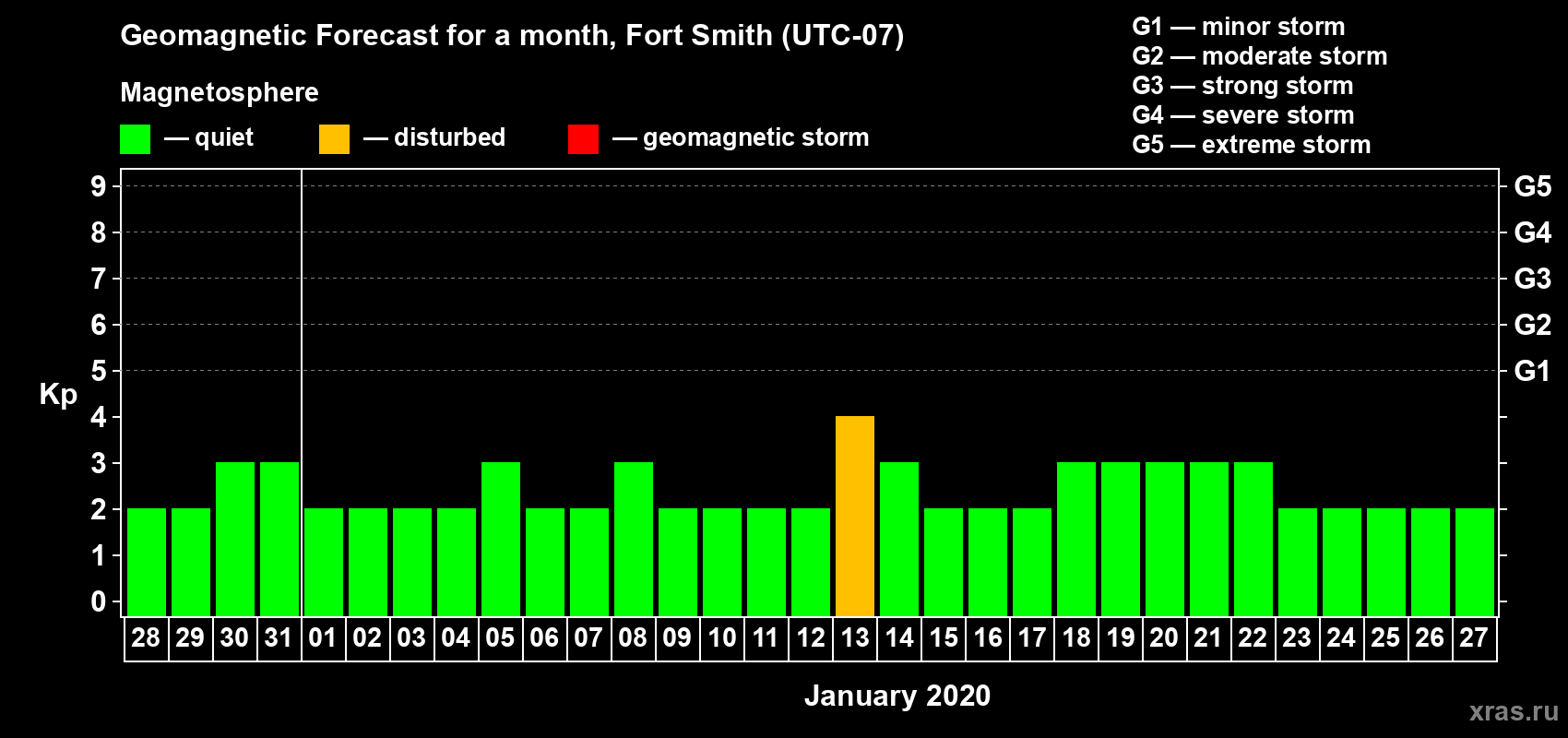Select the green bar for January 08
1568x738 pixels.
click(x=634, y=539)
